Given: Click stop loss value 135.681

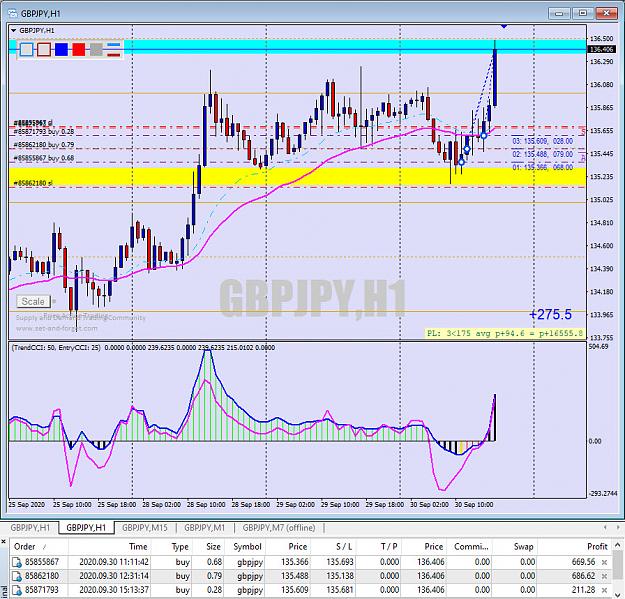Looking at the screenshot, I should 340,590.
